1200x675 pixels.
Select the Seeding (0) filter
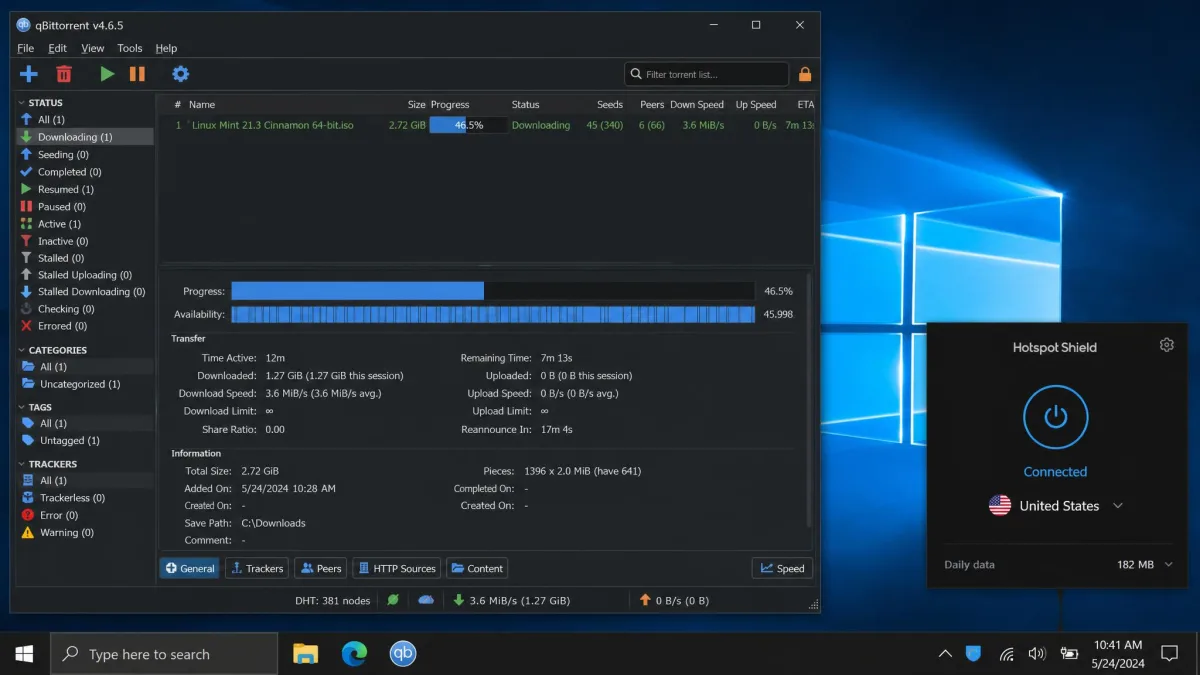tap(85, 155)
